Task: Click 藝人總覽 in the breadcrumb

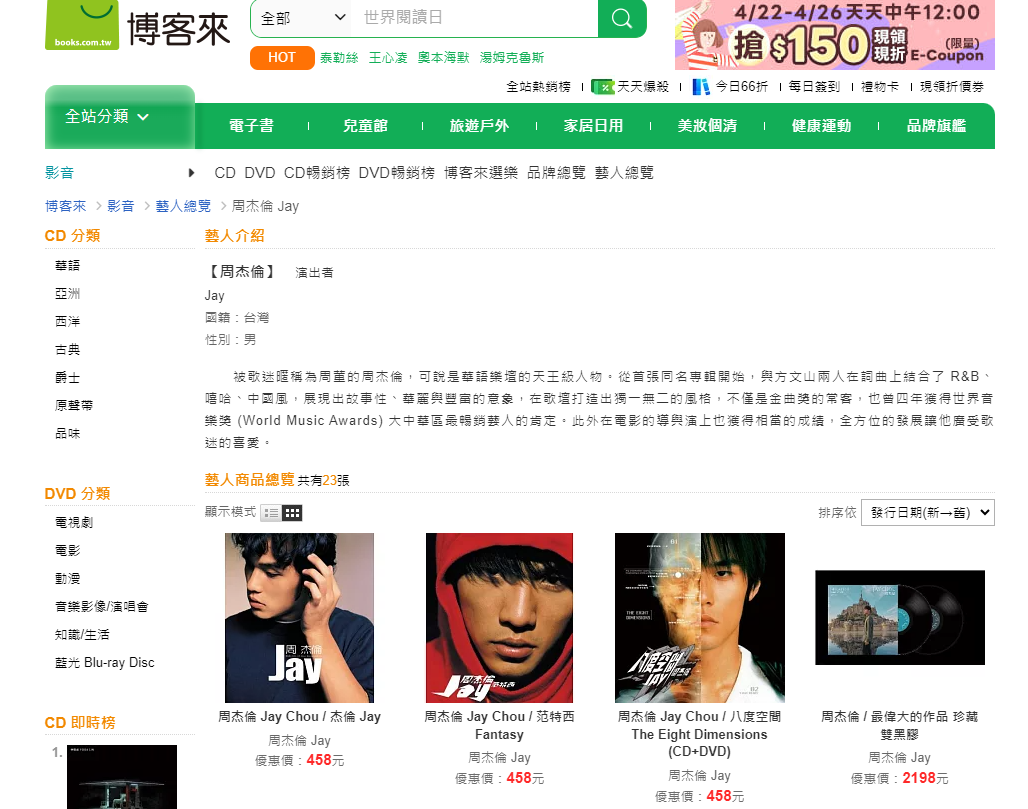Action: [x=184, y=207]
